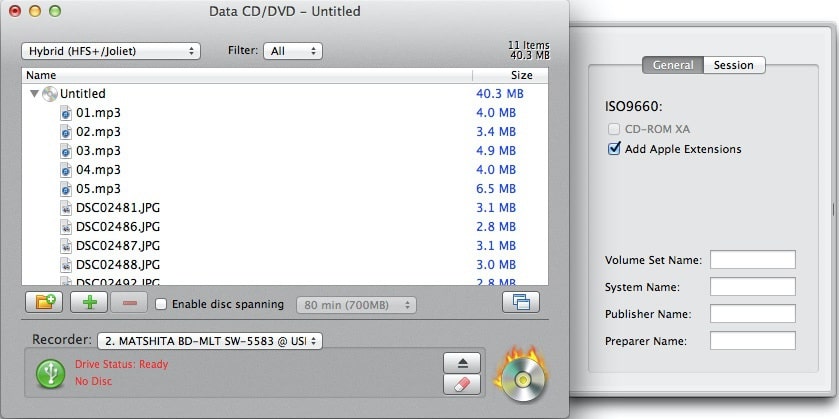Uncheck Add Apple Extensions
The image size is (839, 419).
(614, 149)
